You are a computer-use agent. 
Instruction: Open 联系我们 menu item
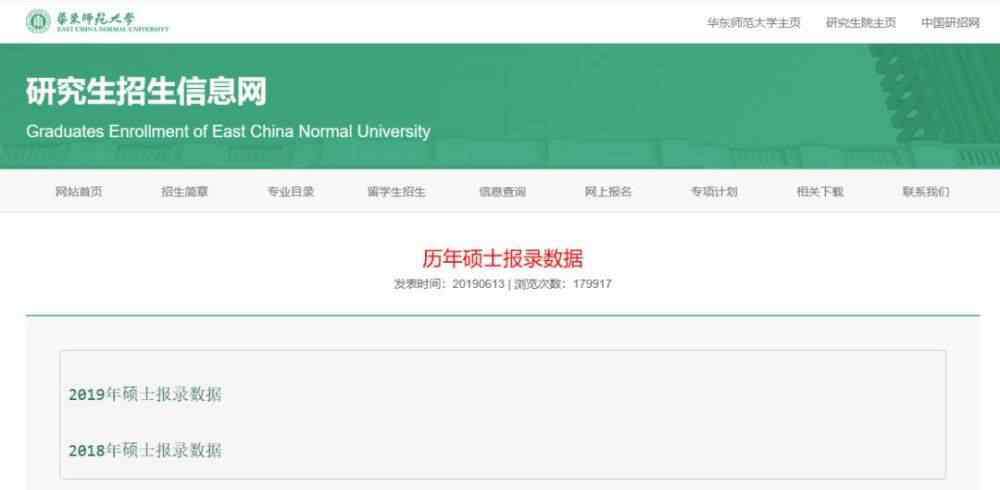tap(926, 191)
